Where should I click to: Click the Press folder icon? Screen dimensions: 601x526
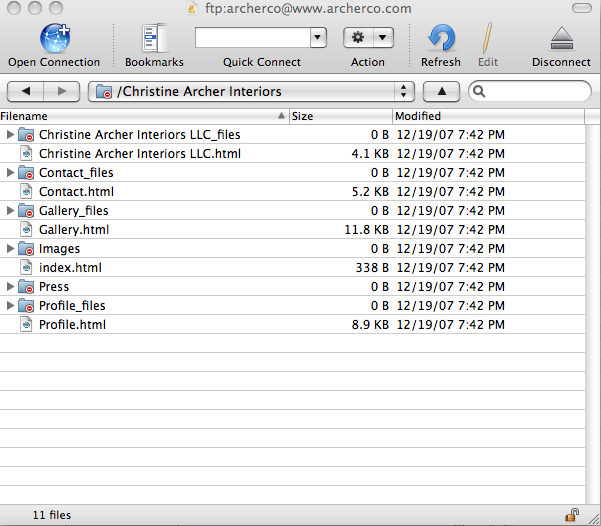(x=26, y=287)
